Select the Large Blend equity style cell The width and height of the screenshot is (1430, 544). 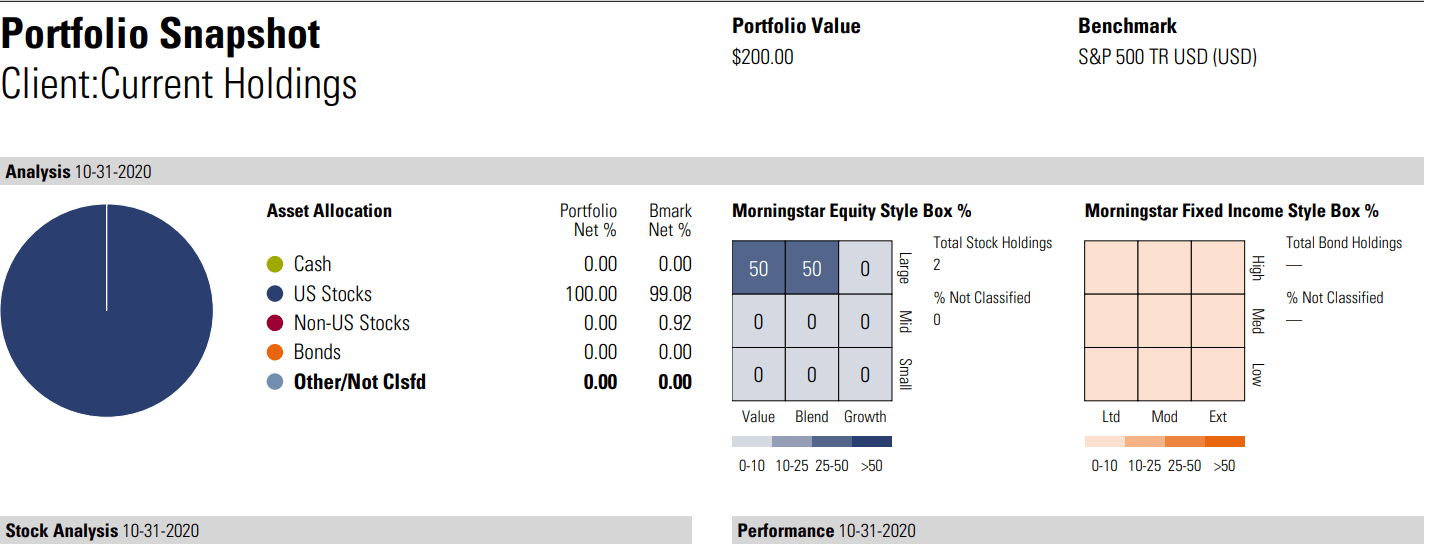(x=811, y=268)
